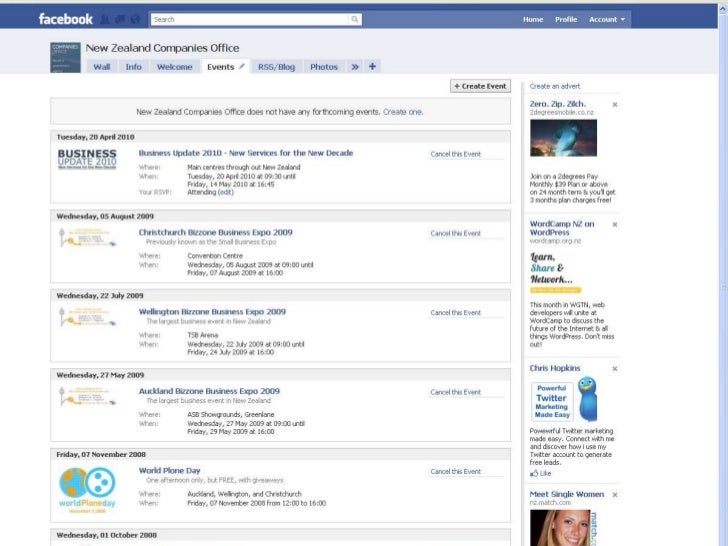Go to the Photos tab

pyautogui.click(x=323, y=67)
